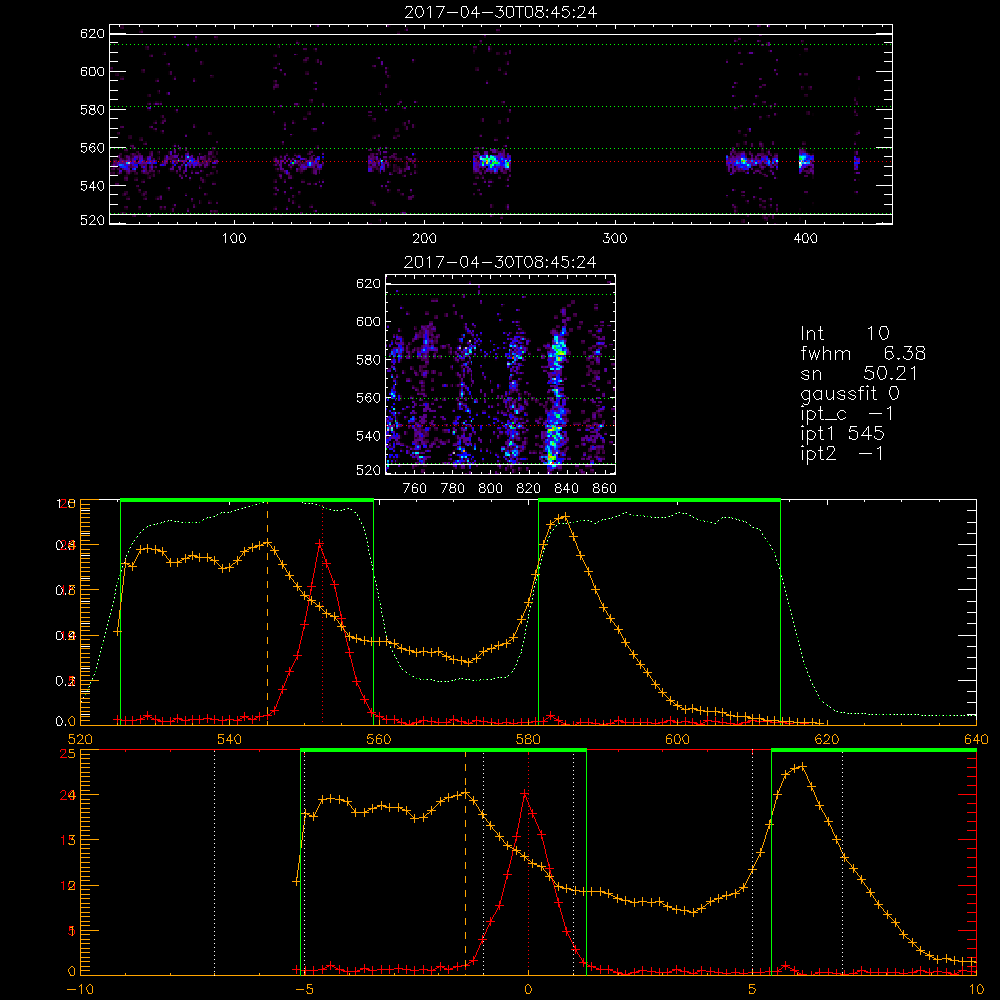1000x1000 pixels.
Task: Click the red curve peak in the third plot
Action: click(x=320, y=543)
